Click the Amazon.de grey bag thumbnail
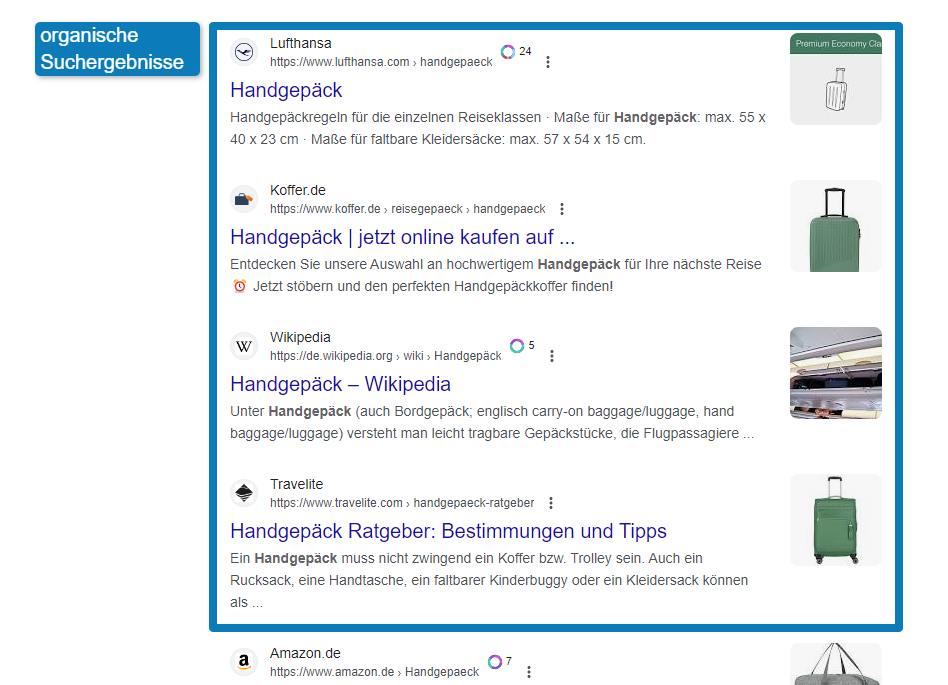The height and width of the screenshot is (685, 948). (836, 664)
